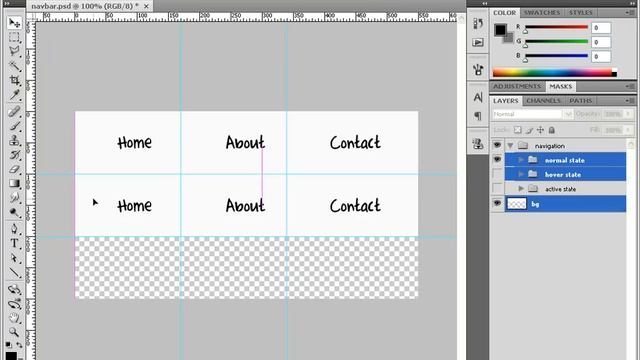Screen dimensions: 640x360
Task: Switch to the Styles tab
Action: tap(580, 13)
